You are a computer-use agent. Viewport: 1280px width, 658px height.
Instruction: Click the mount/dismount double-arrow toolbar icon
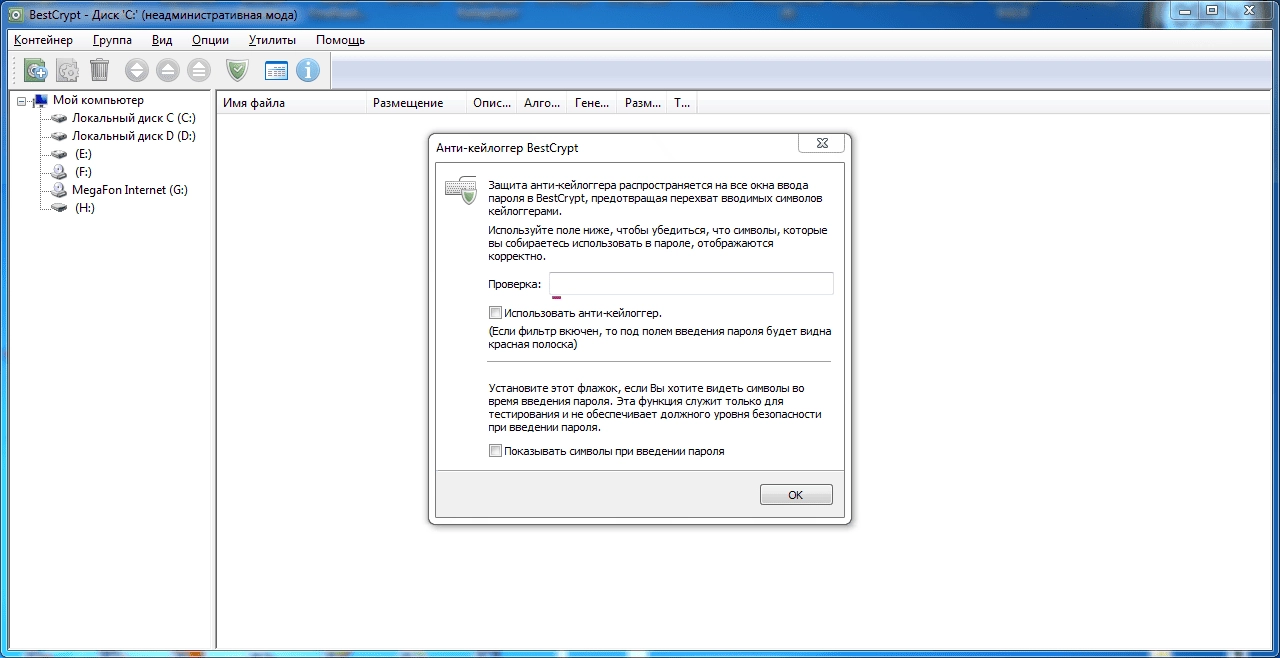(x=137, y=70)
